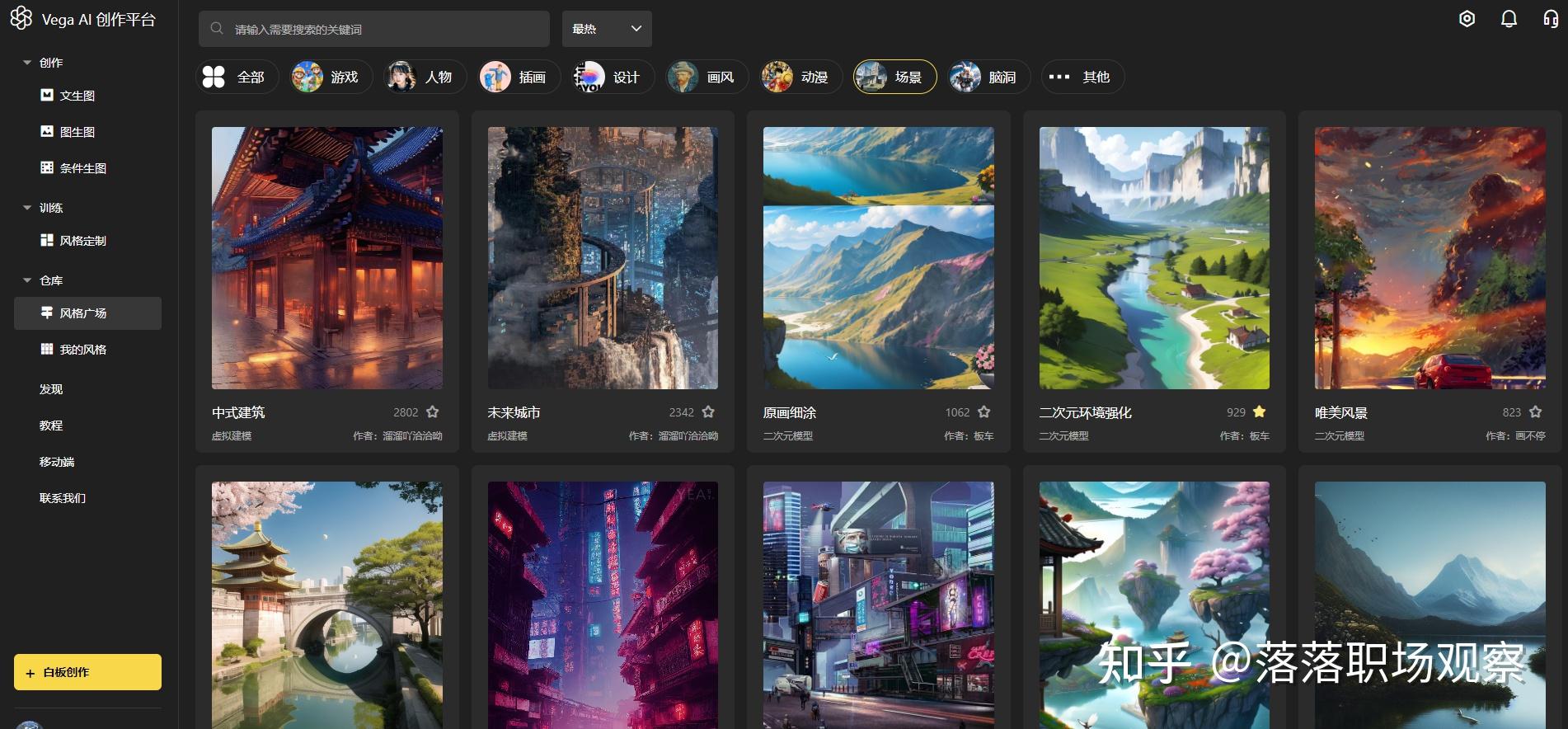Open the 唯美风景 style thumbnail
This screenshot has width=1568, height=729.
1430,258
